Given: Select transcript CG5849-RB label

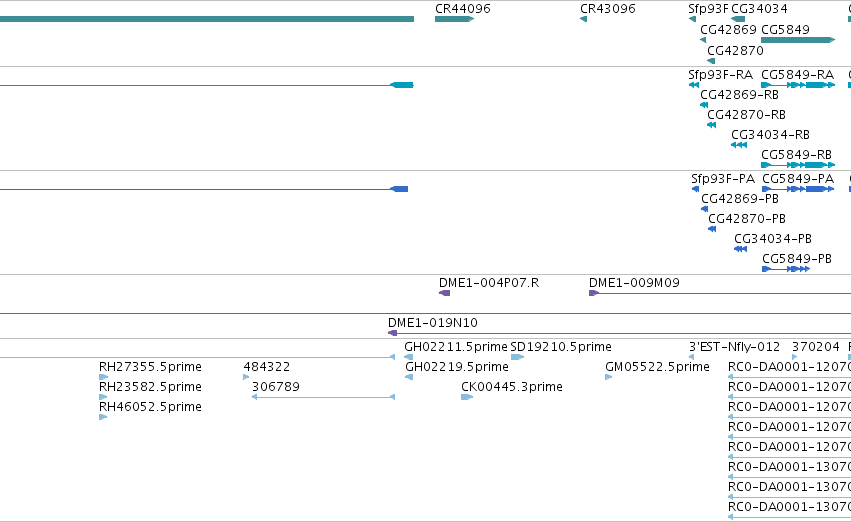Looking at the screenshot, I should 796,155.
